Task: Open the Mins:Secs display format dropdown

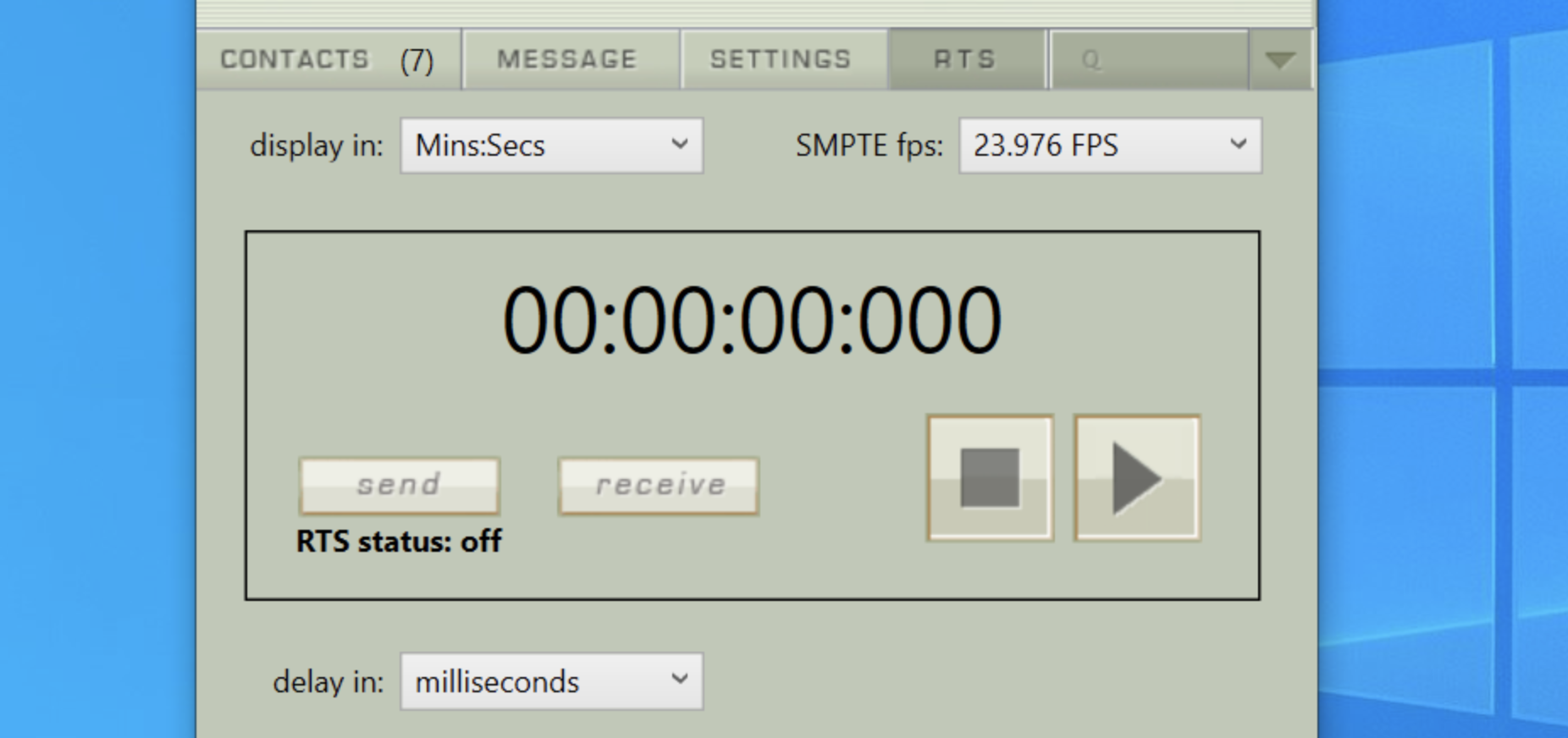Action: (x=551, y=146)
